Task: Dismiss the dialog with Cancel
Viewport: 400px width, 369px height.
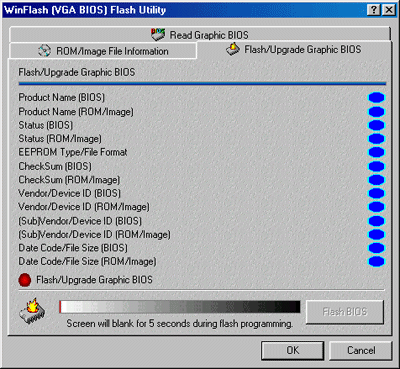Action: click(361, 350)
